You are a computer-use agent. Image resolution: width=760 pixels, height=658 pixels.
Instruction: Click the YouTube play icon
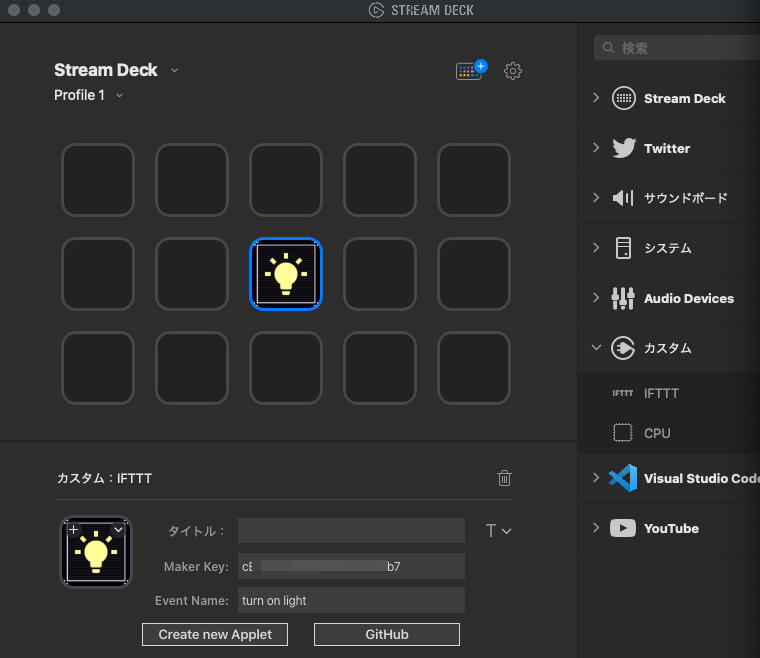[x=623, y=528]
